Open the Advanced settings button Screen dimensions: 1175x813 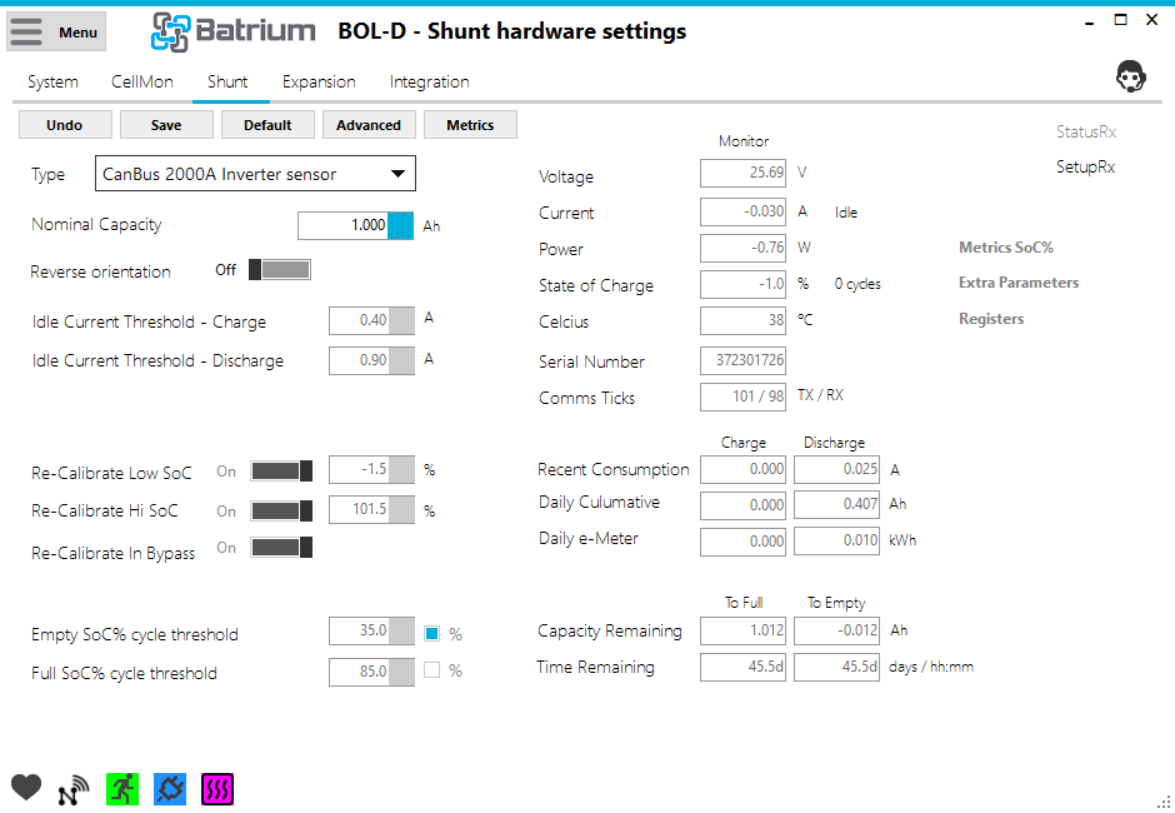tap(369, 125)
